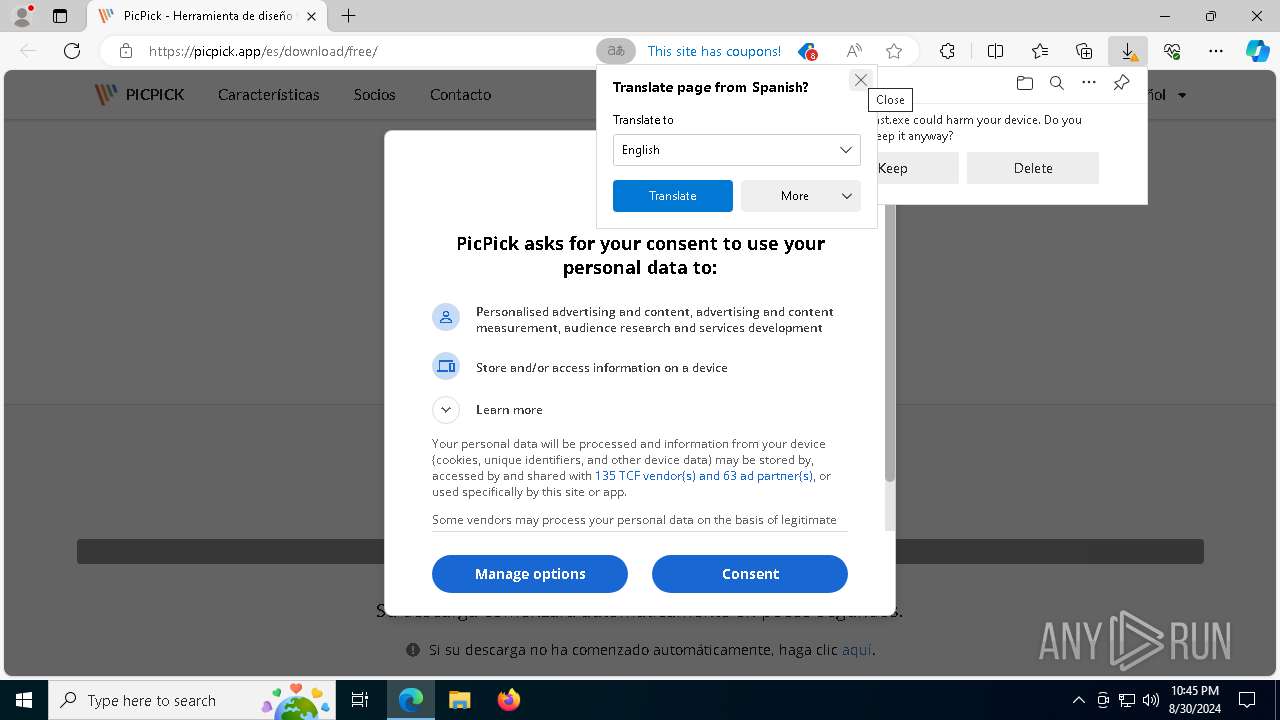
Task: Open File Explorer from the taskbar
Action: tap(459, 700)
